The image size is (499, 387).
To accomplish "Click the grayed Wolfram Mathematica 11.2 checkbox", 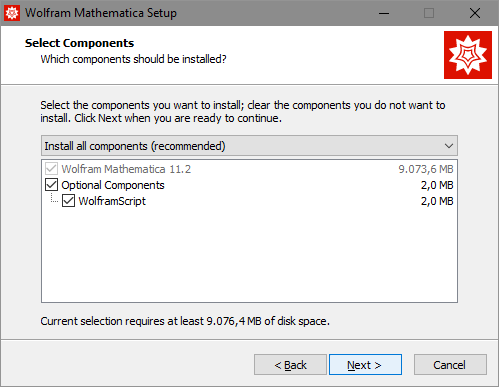I will (x=51, y=169).
